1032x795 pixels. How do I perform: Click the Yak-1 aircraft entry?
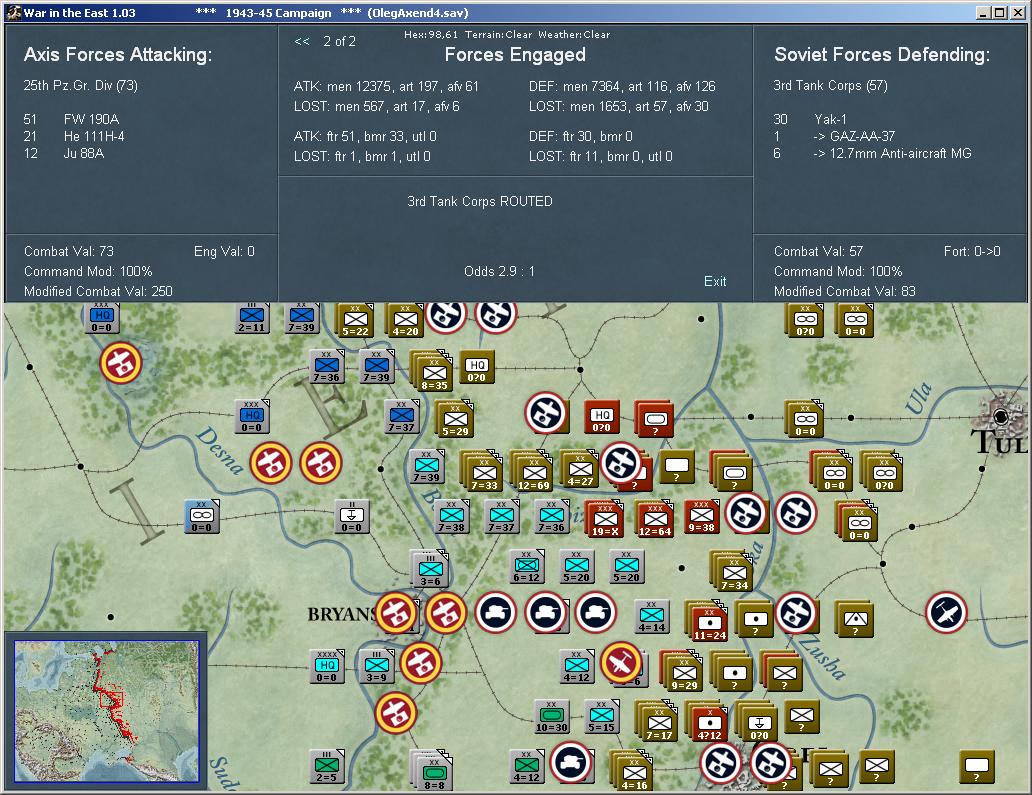click(831, 119)
